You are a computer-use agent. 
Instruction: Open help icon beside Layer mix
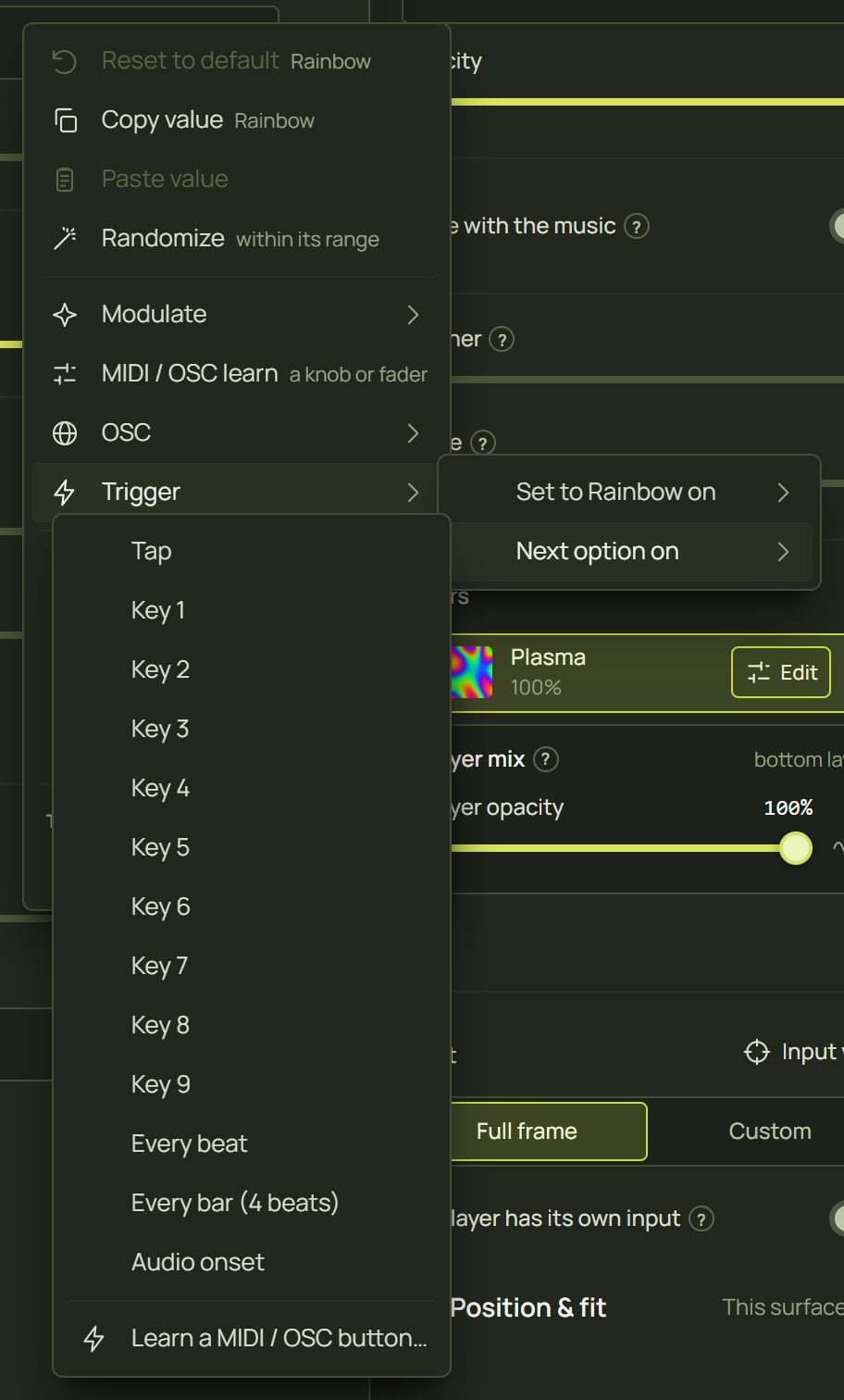546,760
